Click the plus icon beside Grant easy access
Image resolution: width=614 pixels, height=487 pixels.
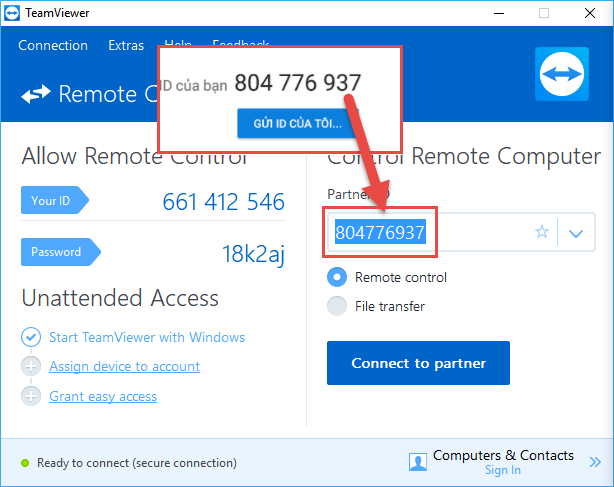click(31, 396)
